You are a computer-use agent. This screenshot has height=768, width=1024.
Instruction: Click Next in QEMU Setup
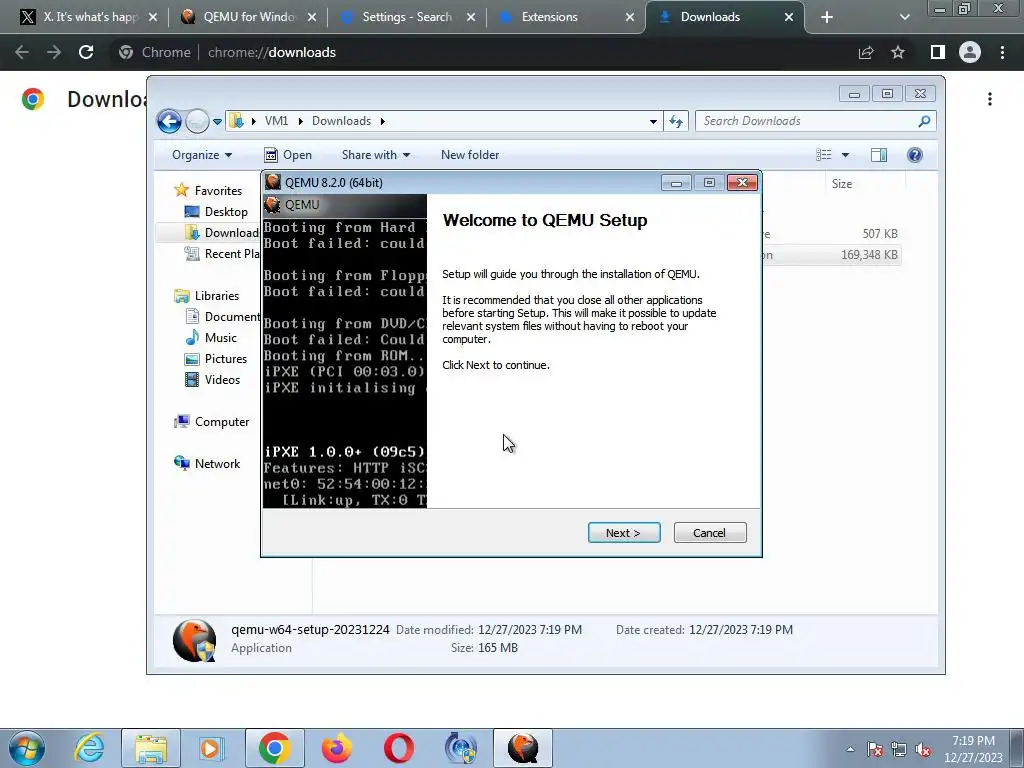pyautogui.click(x=624, y=533)
